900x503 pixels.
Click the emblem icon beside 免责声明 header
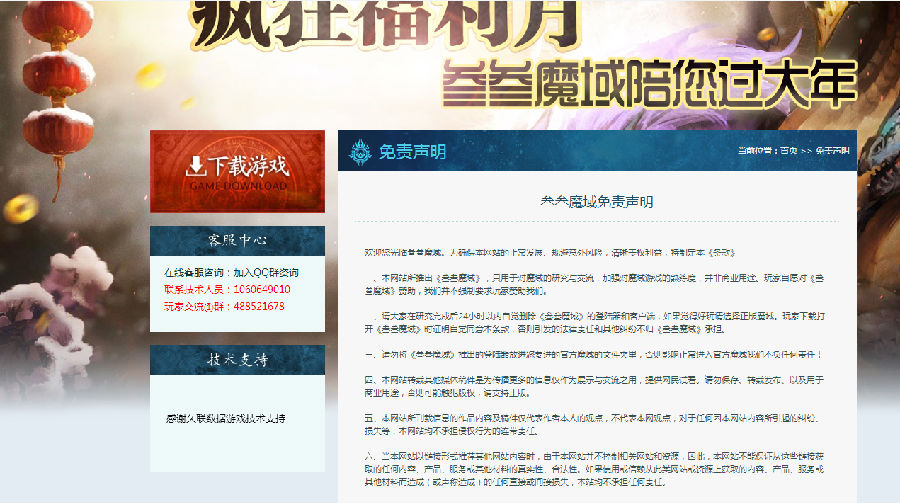360,152
